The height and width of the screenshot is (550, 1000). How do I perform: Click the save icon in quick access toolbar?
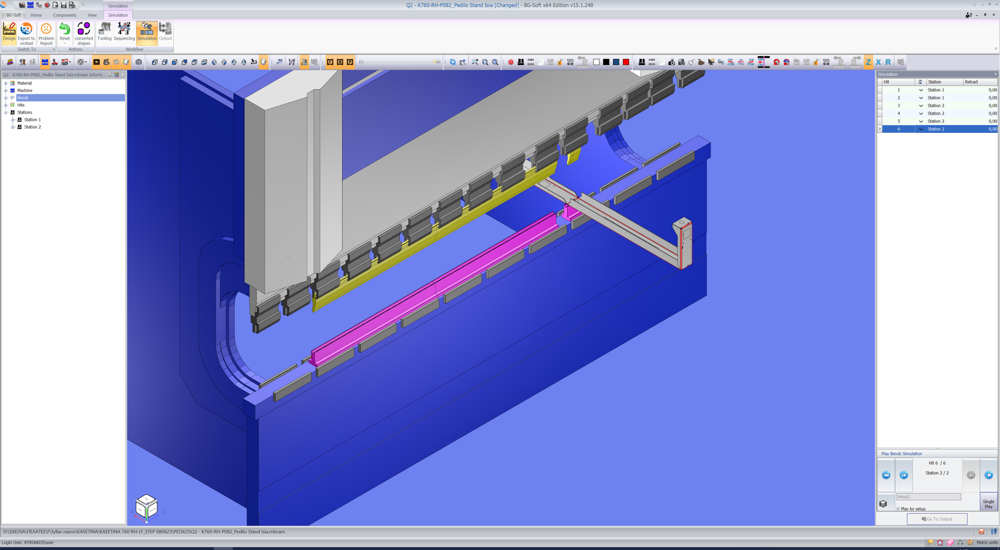64,5
